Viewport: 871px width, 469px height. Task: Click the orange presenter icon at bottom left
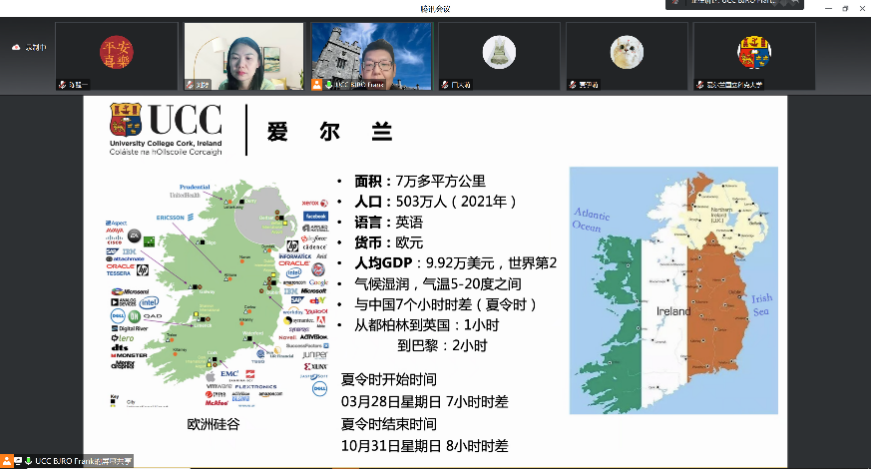coord(6,461)
